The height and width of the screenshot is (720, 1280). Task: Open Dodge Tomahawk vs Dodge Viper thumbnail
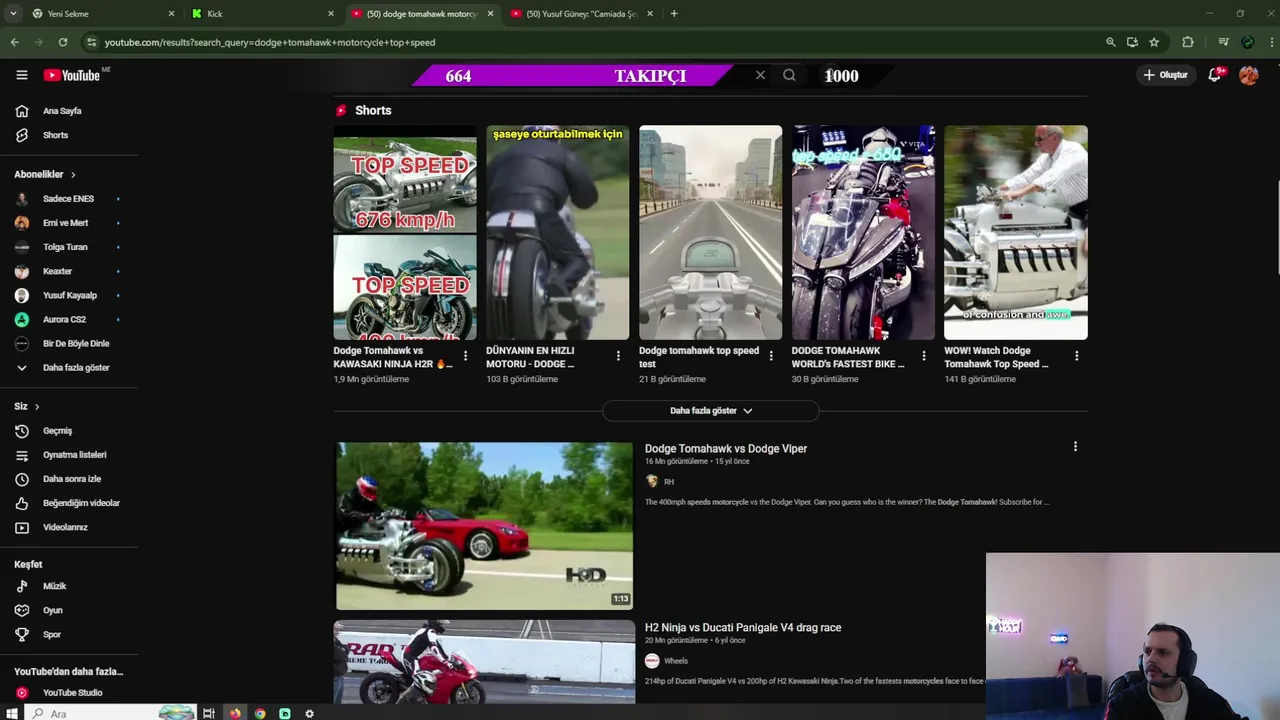pyautogui.click(x=484, y=526)
